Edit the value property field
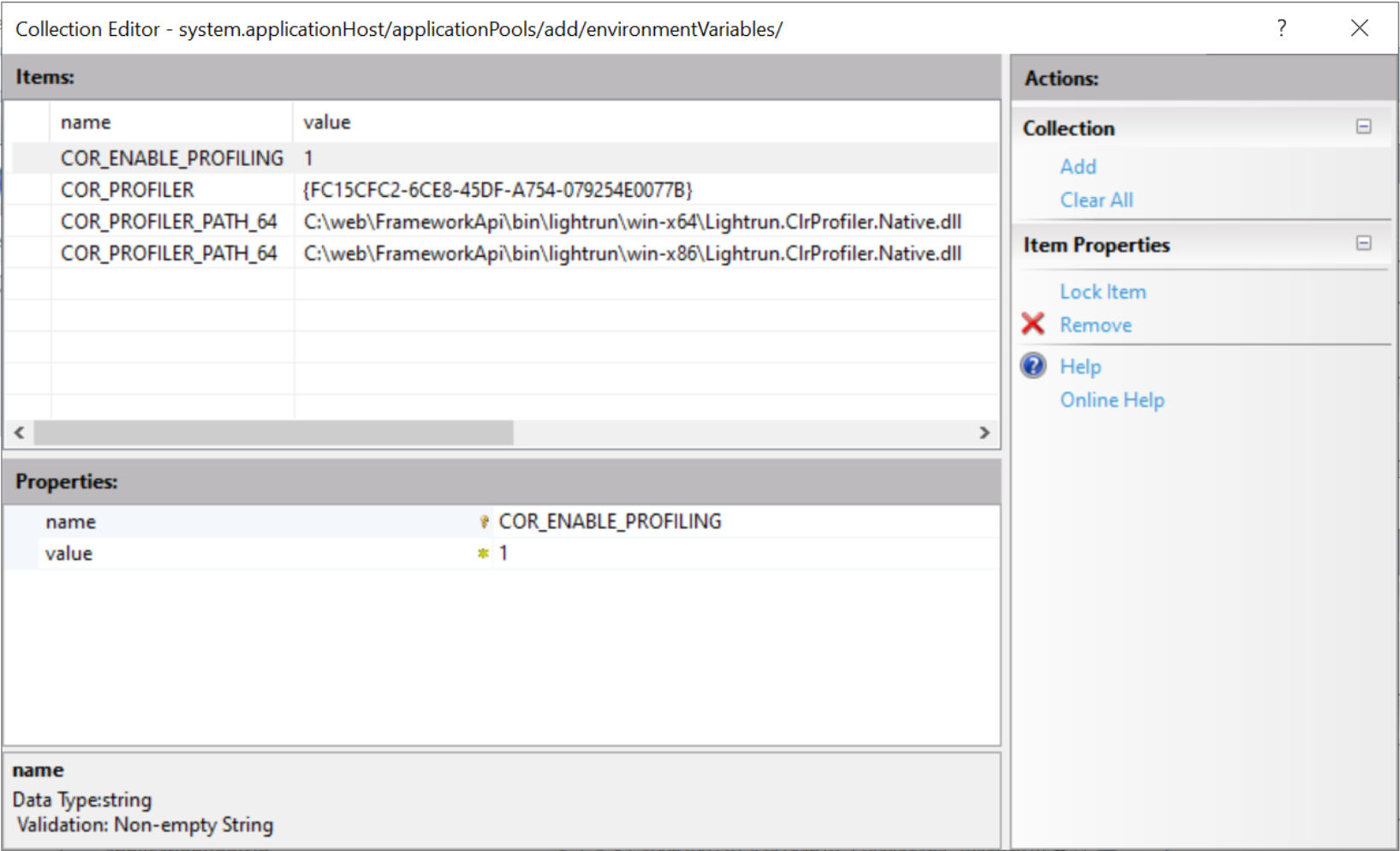 pyautogui.click(x=745, y=554)
